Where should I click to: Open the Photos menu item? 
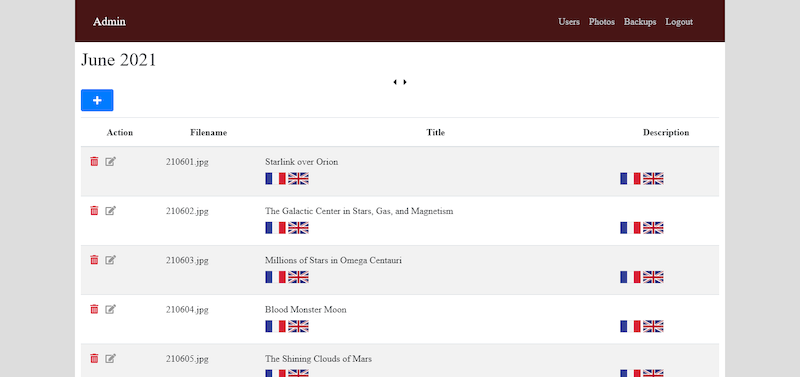point(602,22)
